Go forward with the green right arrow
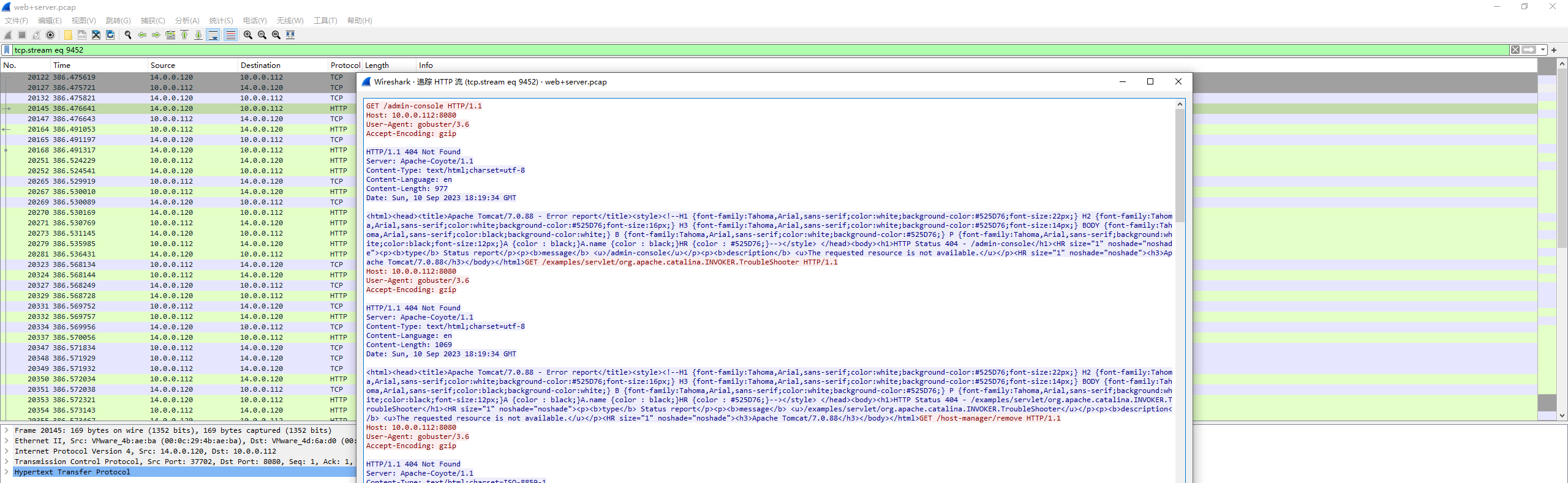The image size is (1568, 483). 156,35
